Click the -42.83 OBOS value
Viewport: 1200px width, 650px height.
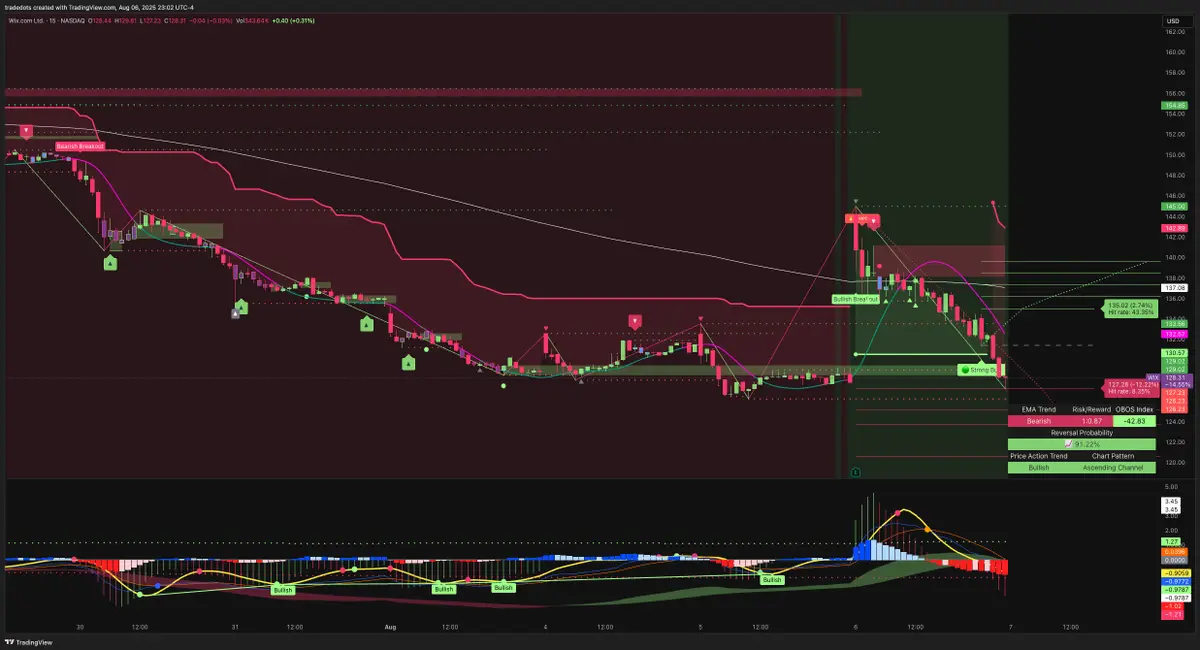(x=1134, y=421)
